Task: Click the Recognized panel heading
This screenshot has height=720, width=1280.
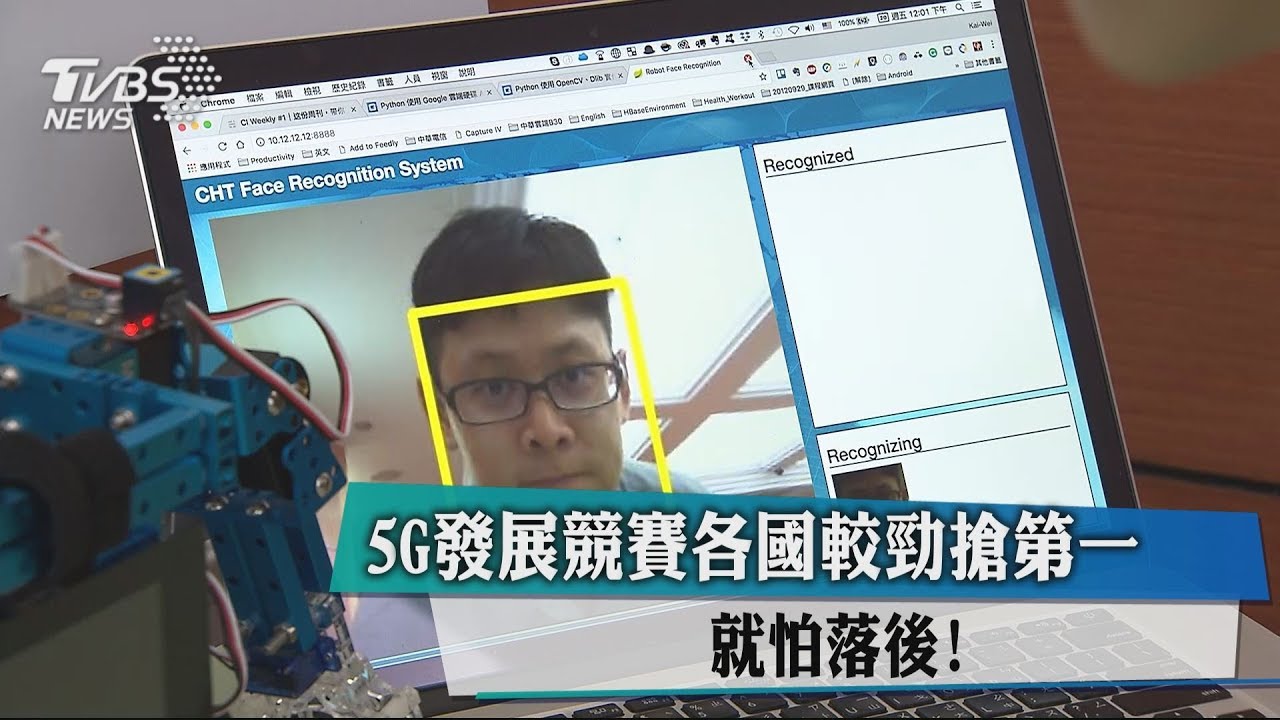Action: [x=808, y=159]
